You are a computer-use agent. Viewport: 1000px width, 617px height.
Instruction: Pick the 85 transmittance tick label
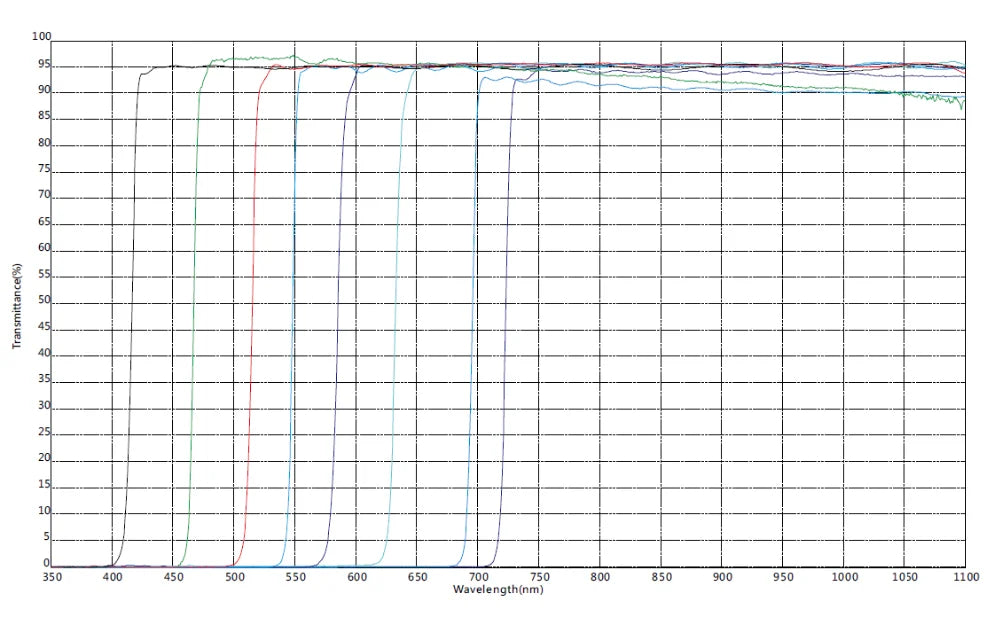coord(44,116)
